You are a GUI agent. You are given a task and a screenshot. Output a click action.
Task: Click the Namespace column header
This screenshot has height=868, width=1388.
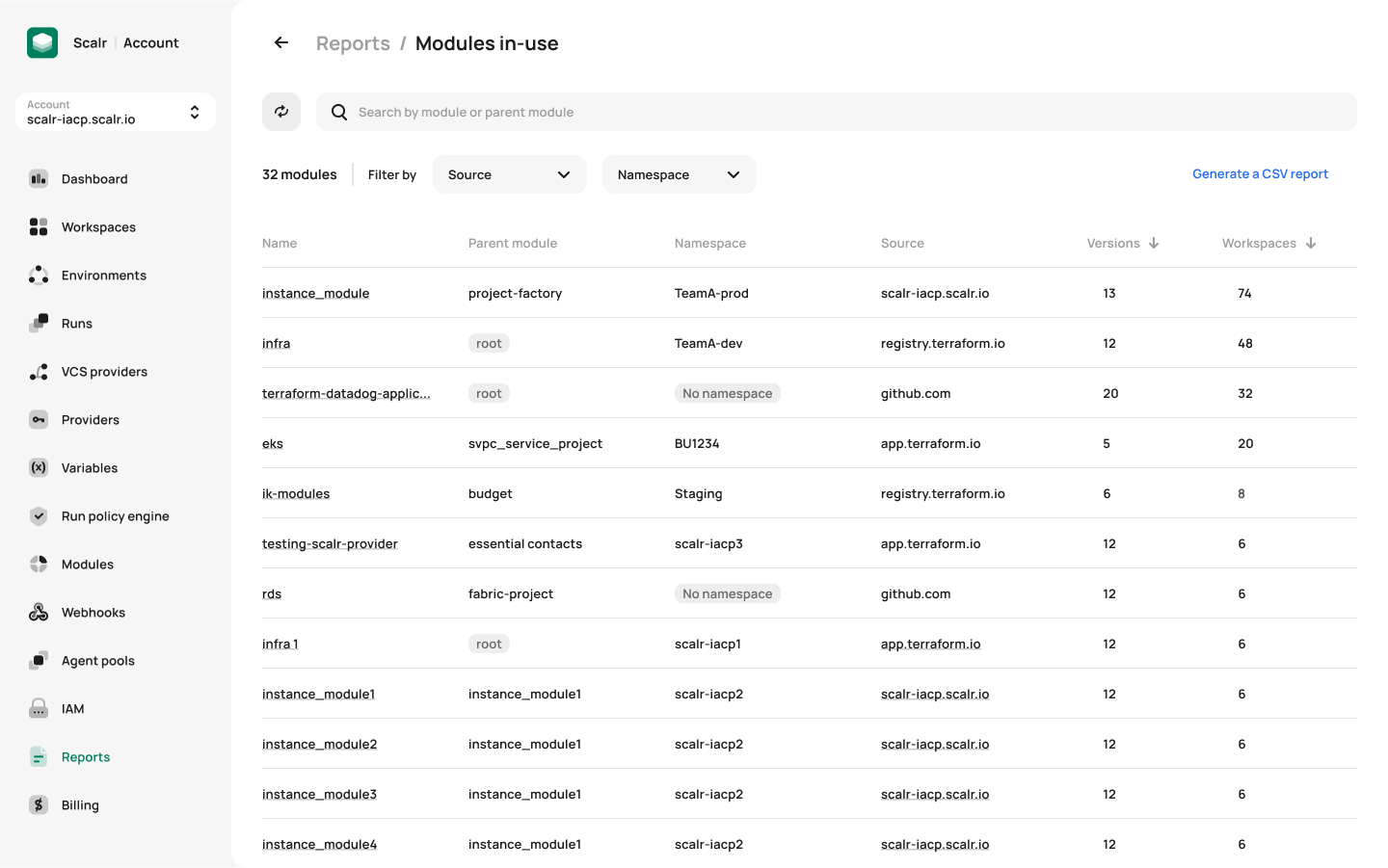point(710,243)
